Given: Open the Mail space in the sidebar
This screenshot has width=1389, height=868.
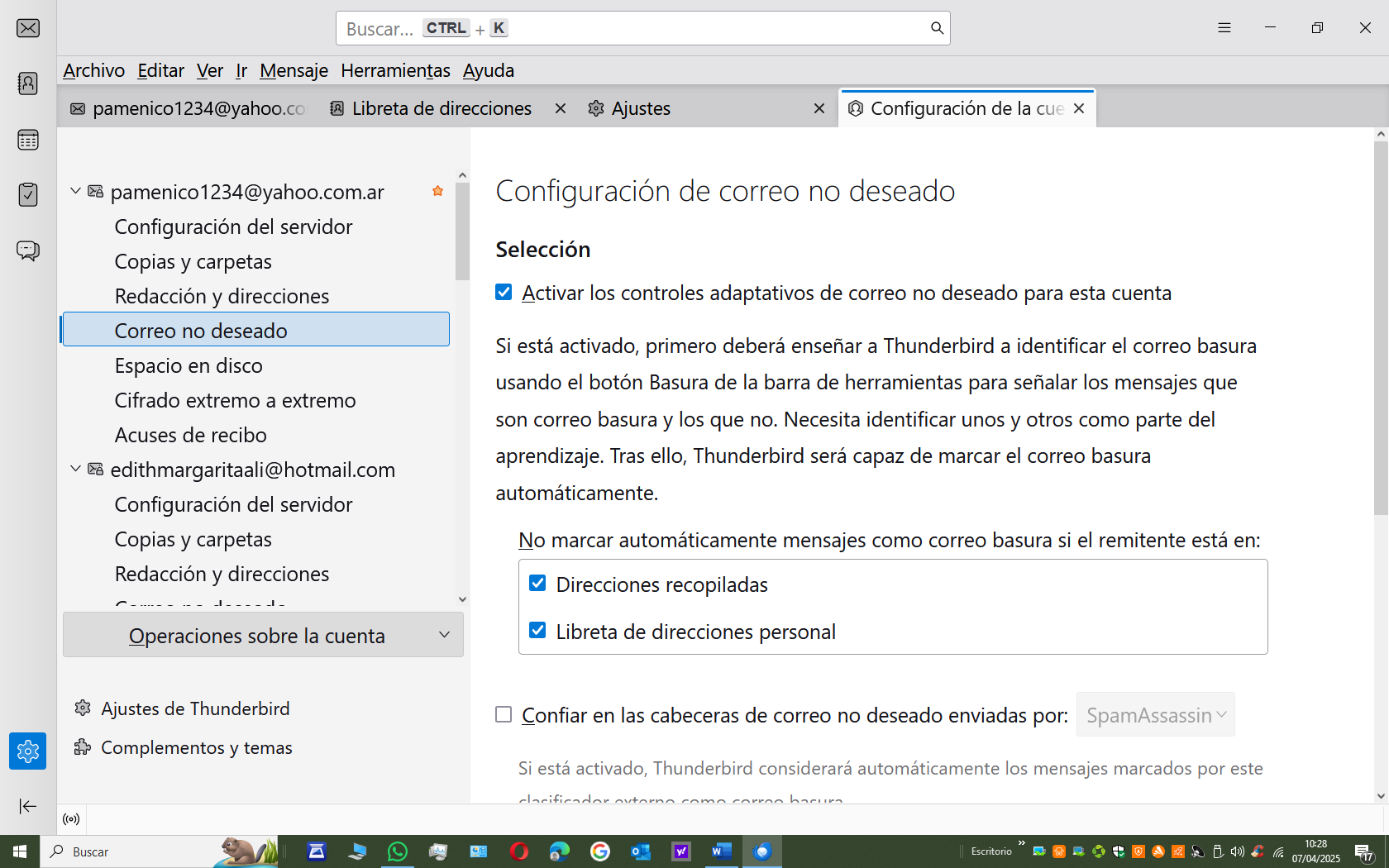Looking at the screenshot, I should (x=28, y=28).
